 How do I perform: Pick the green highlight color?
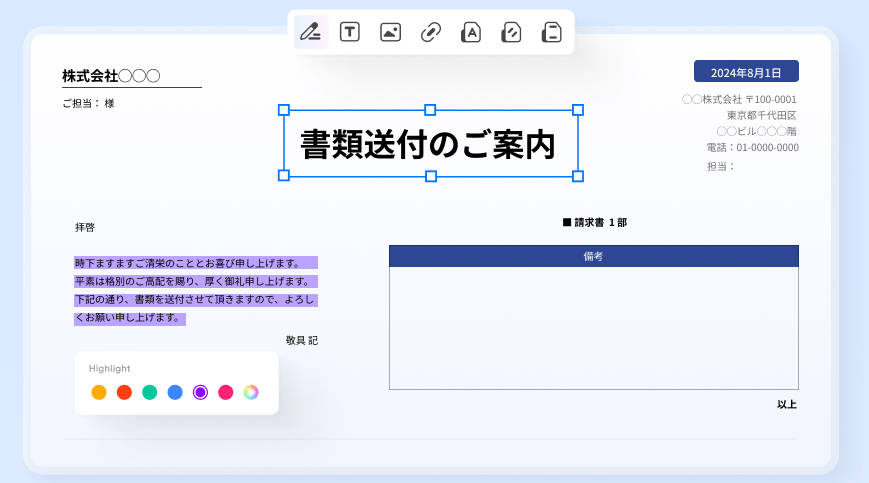[x=150, y=392]
